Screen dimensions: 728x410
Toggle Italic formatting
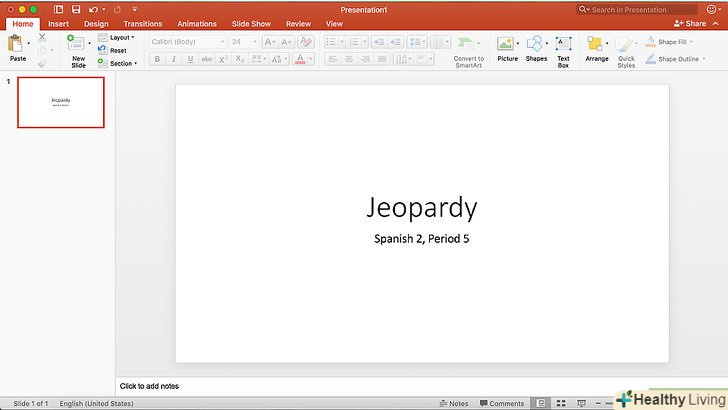click(173, 59)
